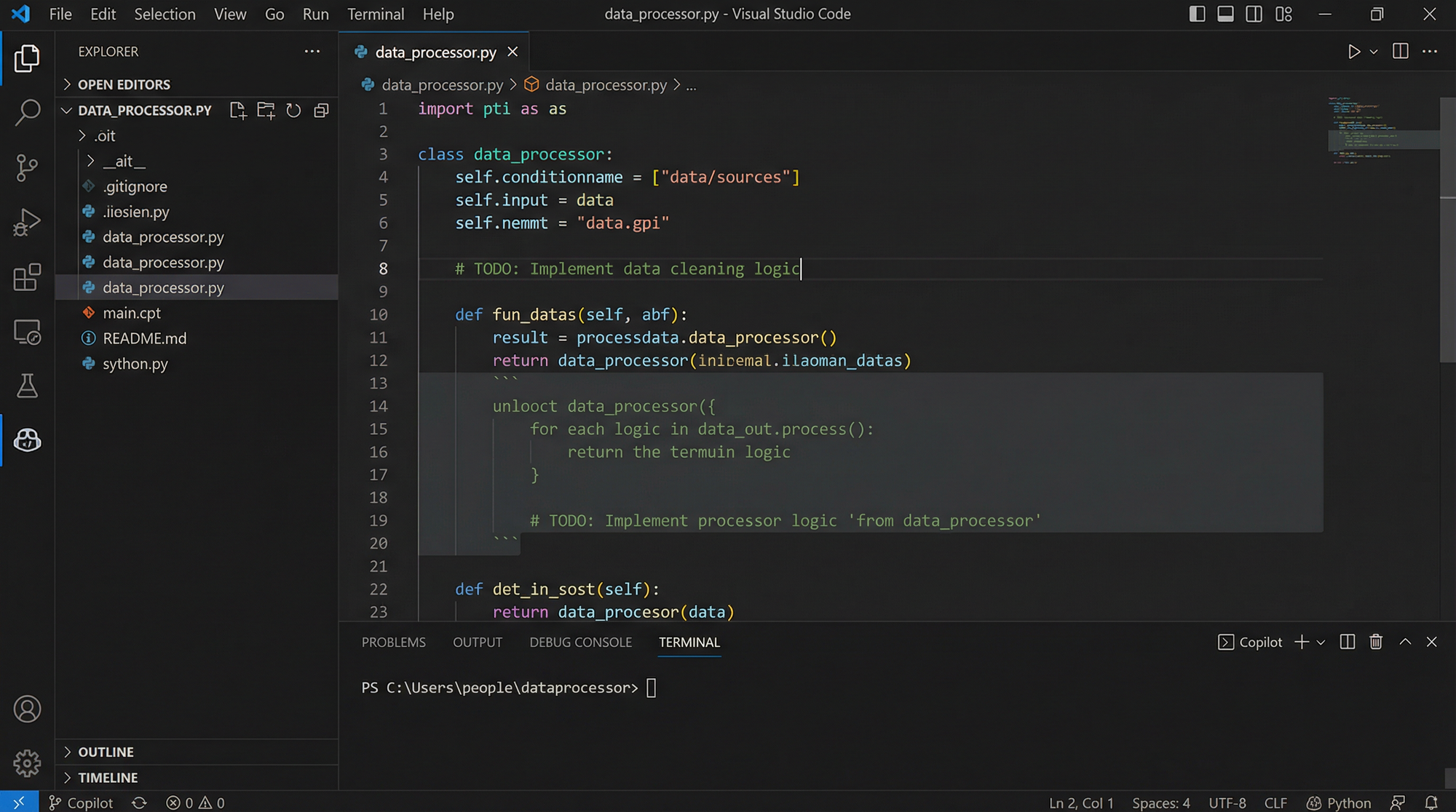The image size is (1456, 812).
Task: Open the Terminal menu
Action: click(x=375, y=14)
